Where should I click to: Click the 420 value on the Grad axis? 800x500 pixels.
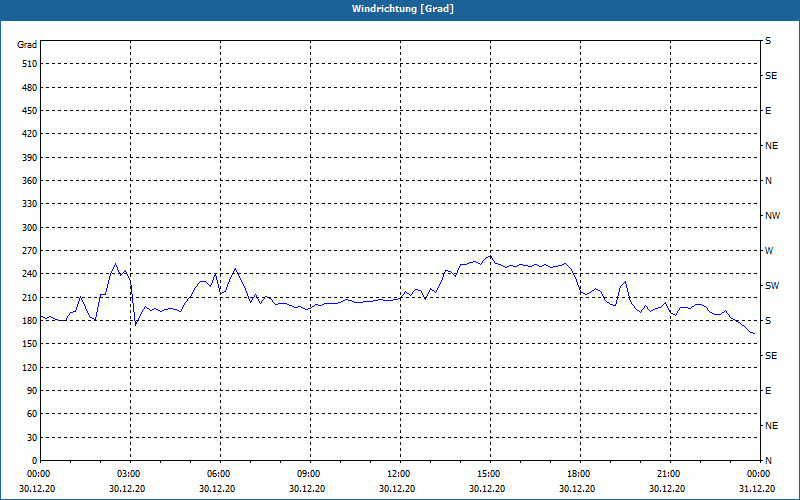click(30, 134)
